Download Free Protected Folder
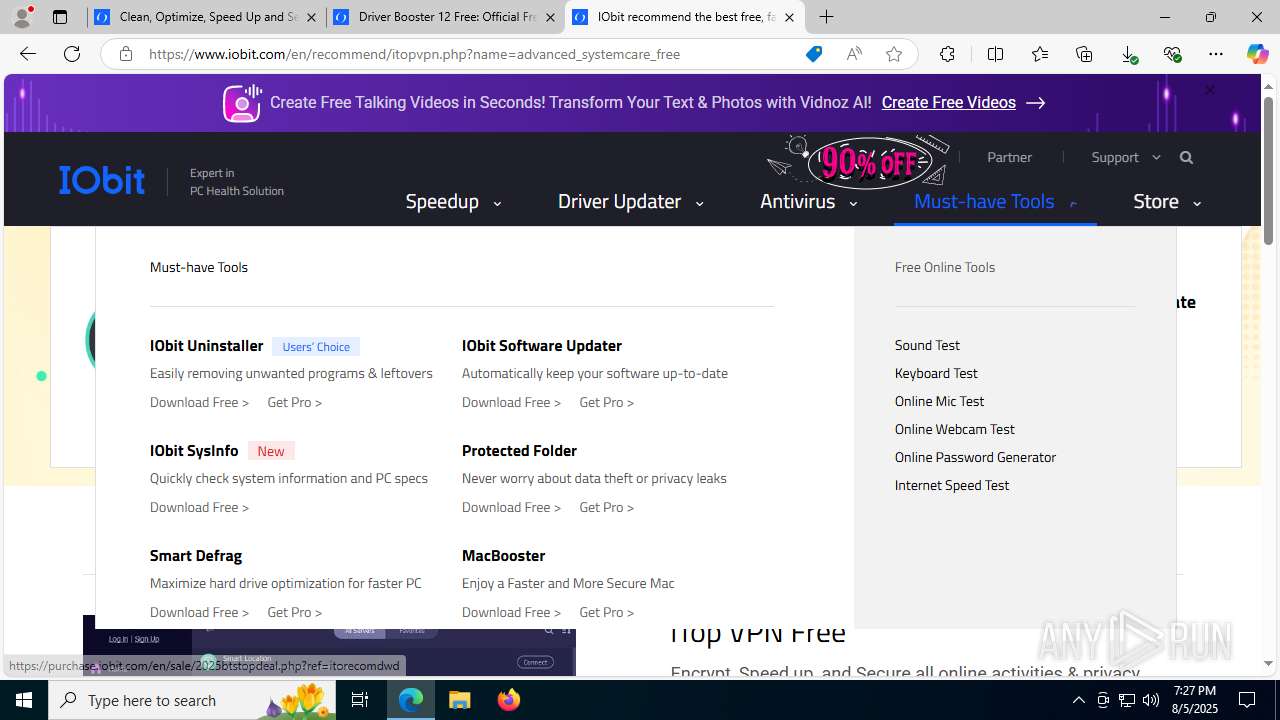Screen dimensions: 1280x720 (x=511, y=507)
